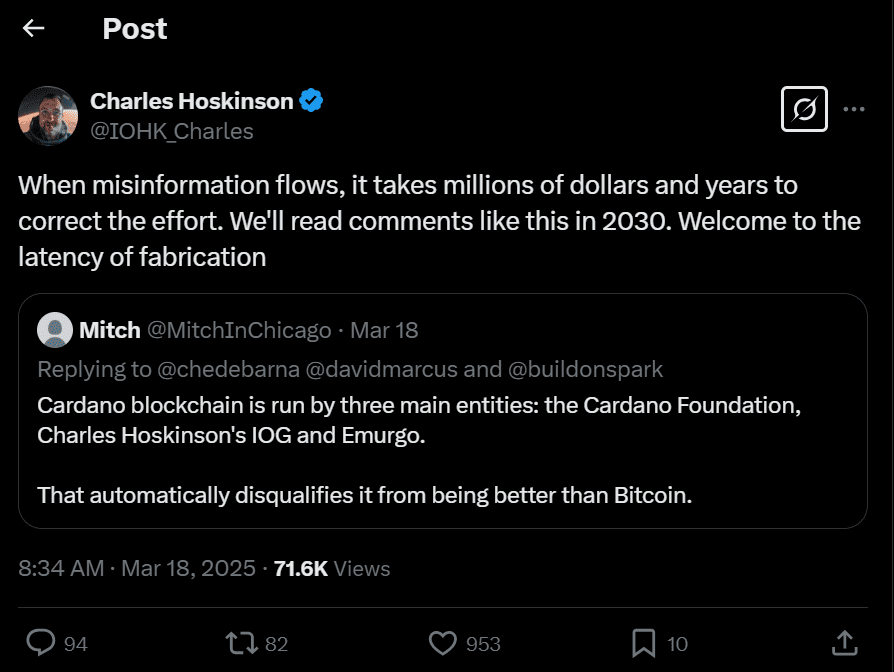
Task: Open Charles Hoskinson's profile picture
Action: pos(48,110)
